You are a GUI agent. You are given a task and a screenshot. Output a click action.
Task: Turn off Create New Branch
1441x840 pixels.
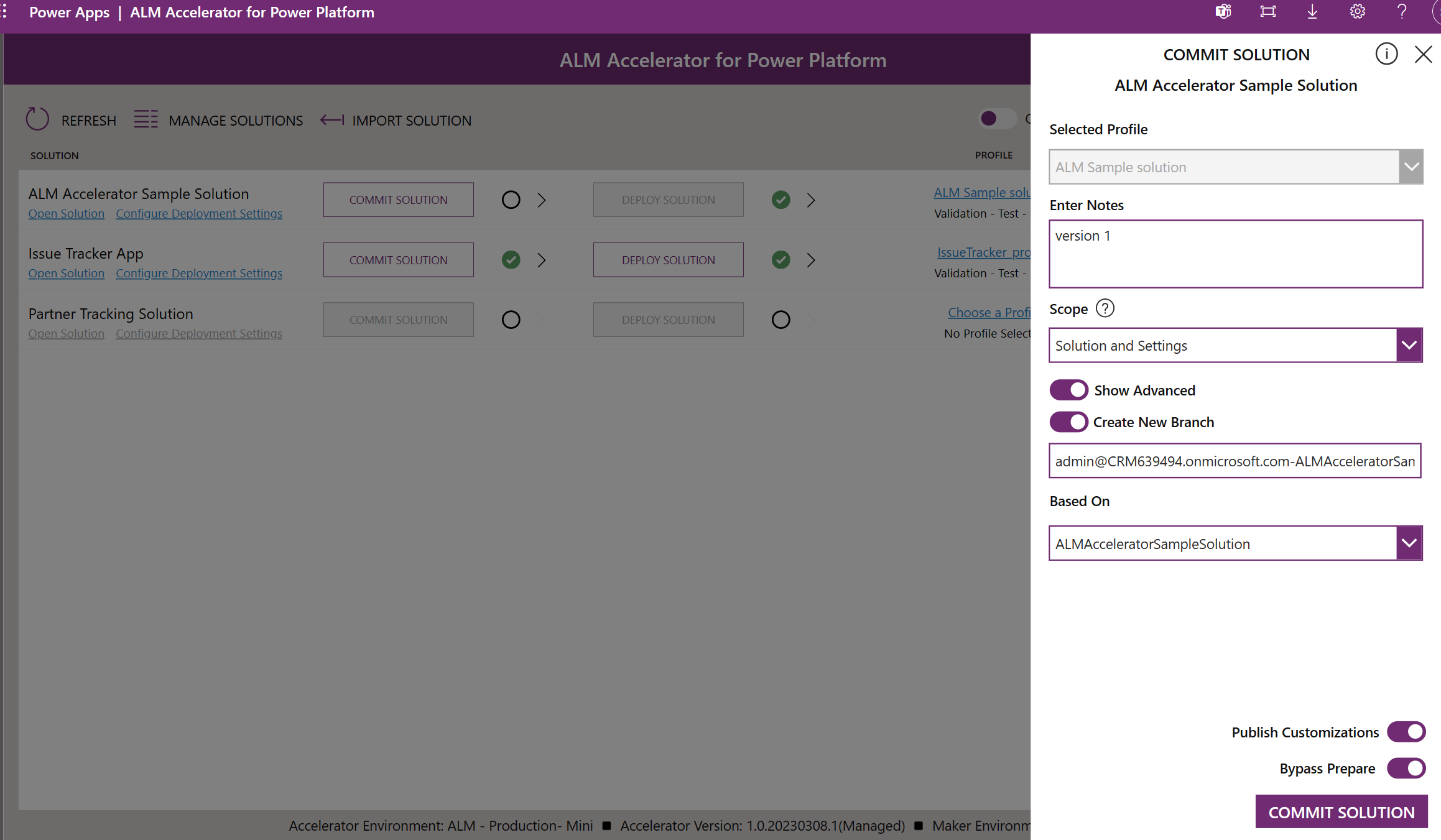[x=1068, y=422]
